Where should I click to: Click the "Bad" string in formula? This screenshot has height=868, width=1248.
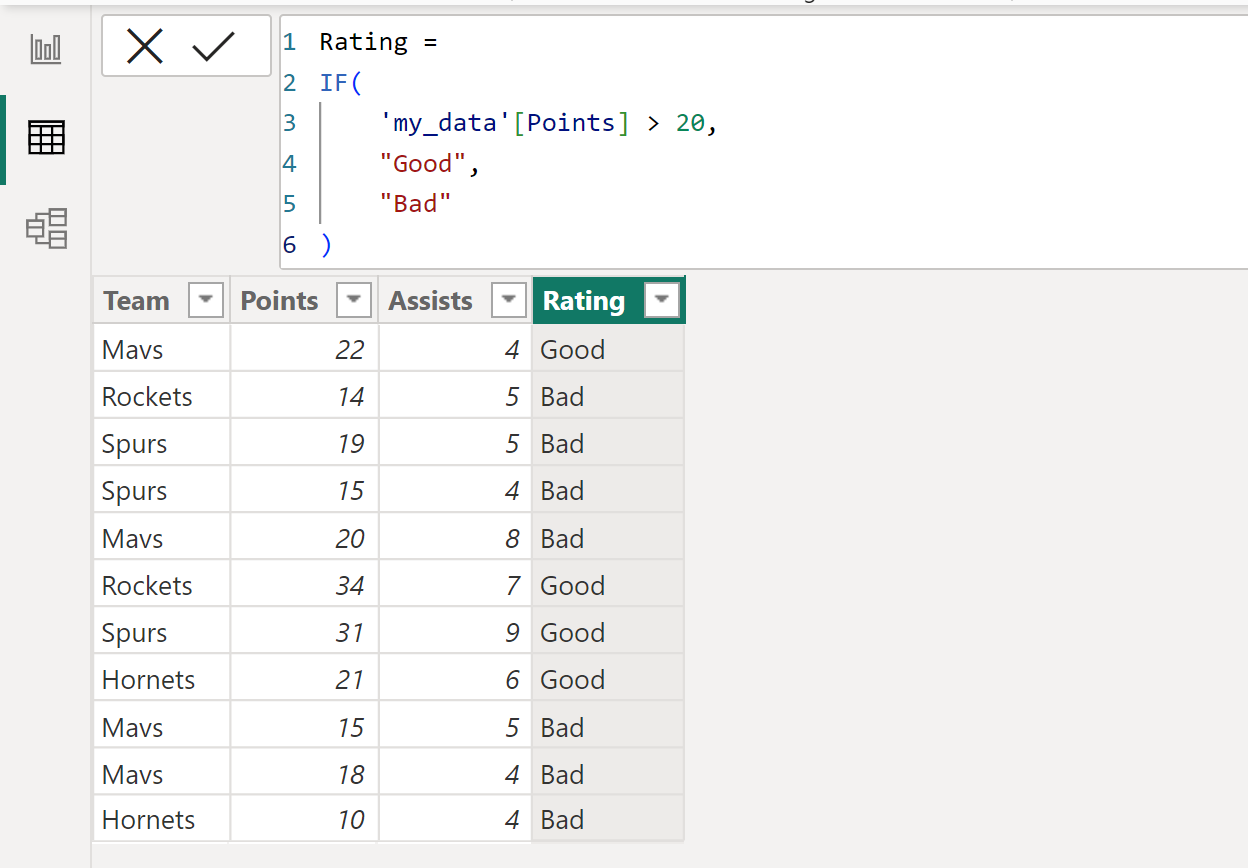[x=416, y=204]
